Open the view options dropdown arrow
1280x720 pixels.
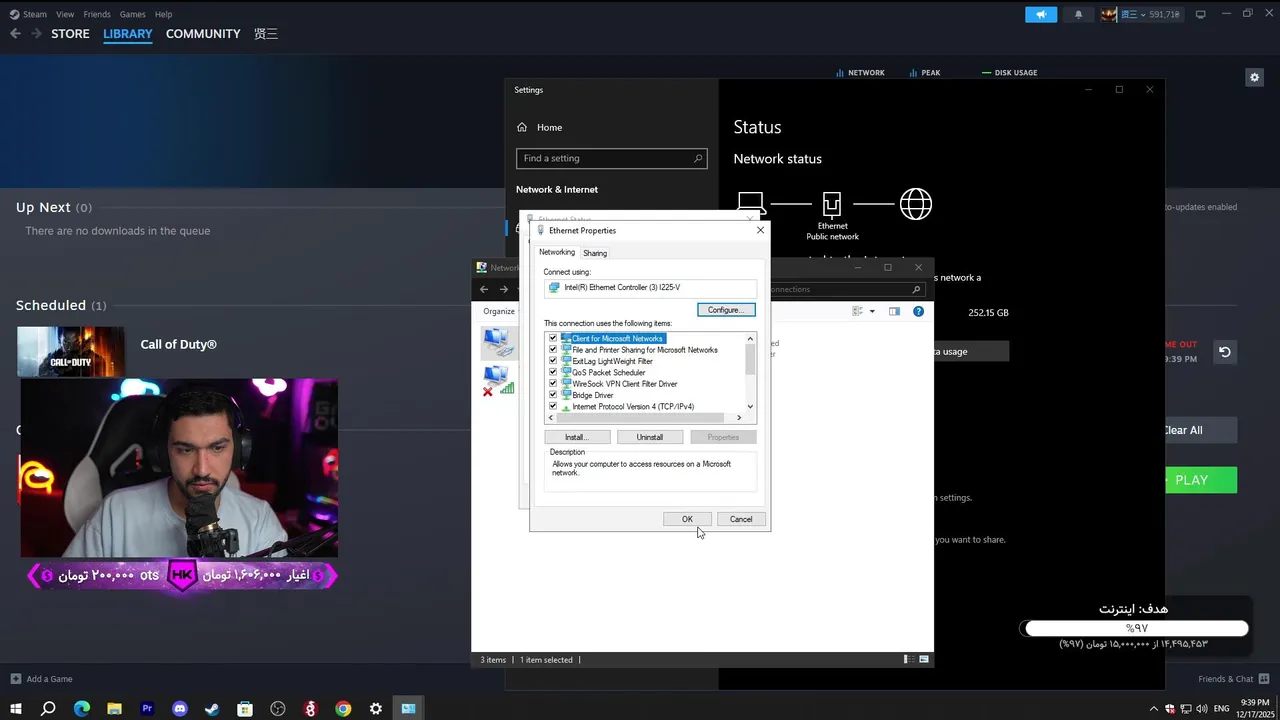pyautogui.click(x=872, y=311)
